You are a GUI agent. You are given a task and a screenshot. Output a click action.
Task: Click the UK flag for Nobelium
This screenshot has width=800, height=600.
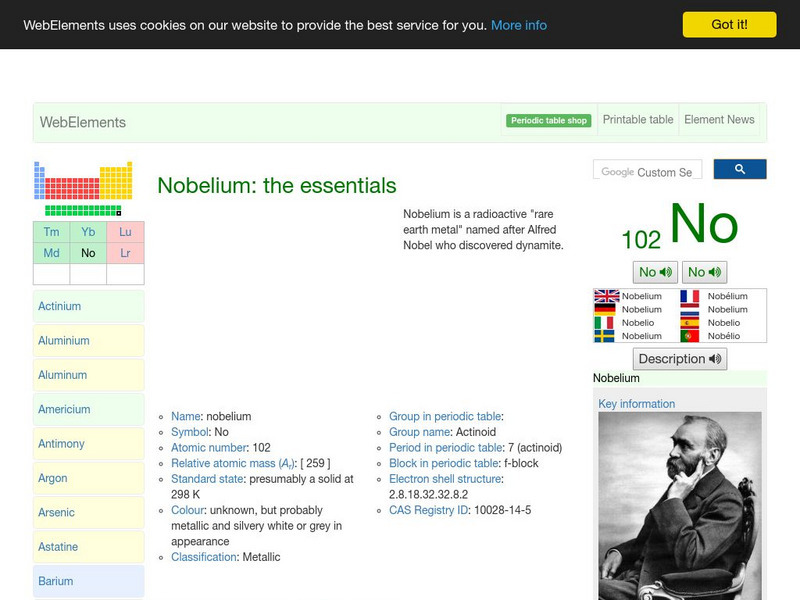tap(607, 296)
